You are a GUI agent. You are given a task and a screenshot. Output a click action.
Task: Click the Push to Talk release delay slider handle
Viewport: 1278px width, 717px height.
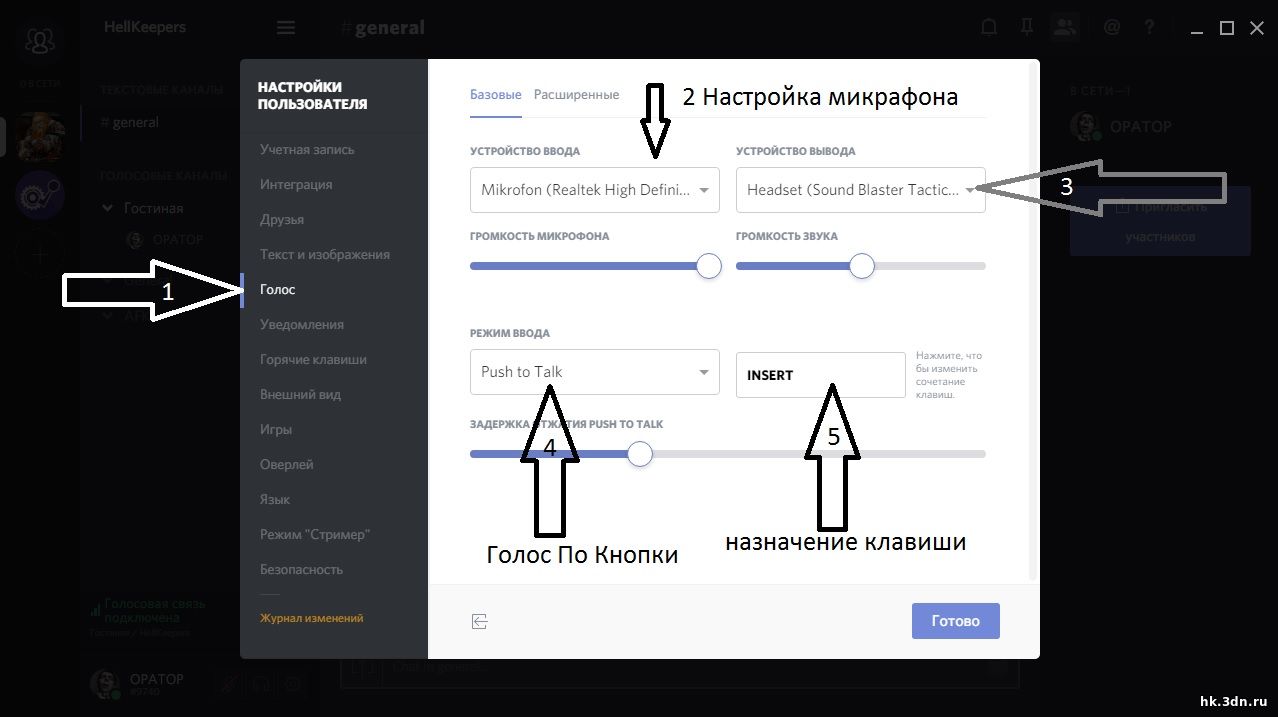[x=640, y=454]
